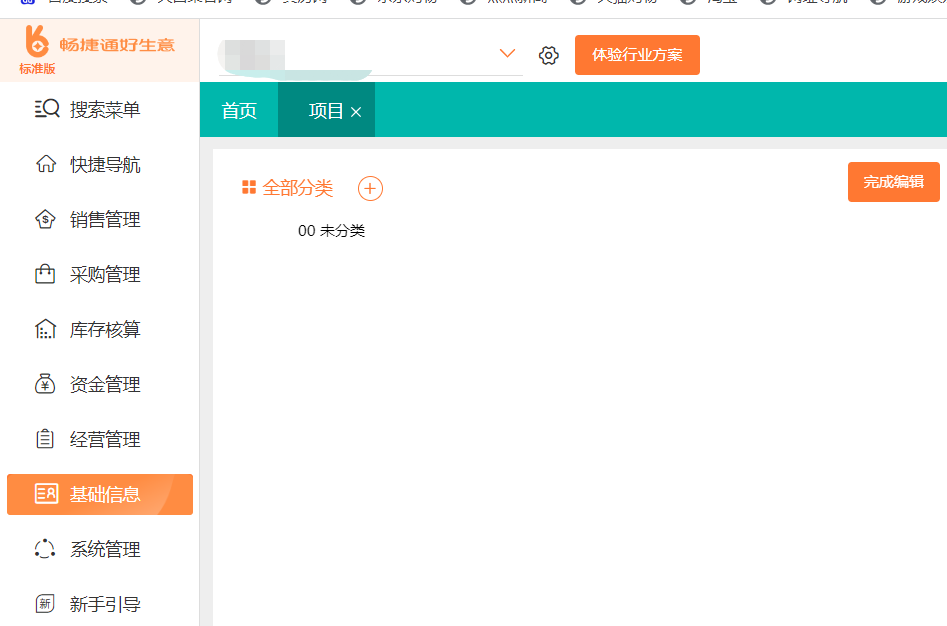
Task: Add a category with the plus icon
Action: 370,188
